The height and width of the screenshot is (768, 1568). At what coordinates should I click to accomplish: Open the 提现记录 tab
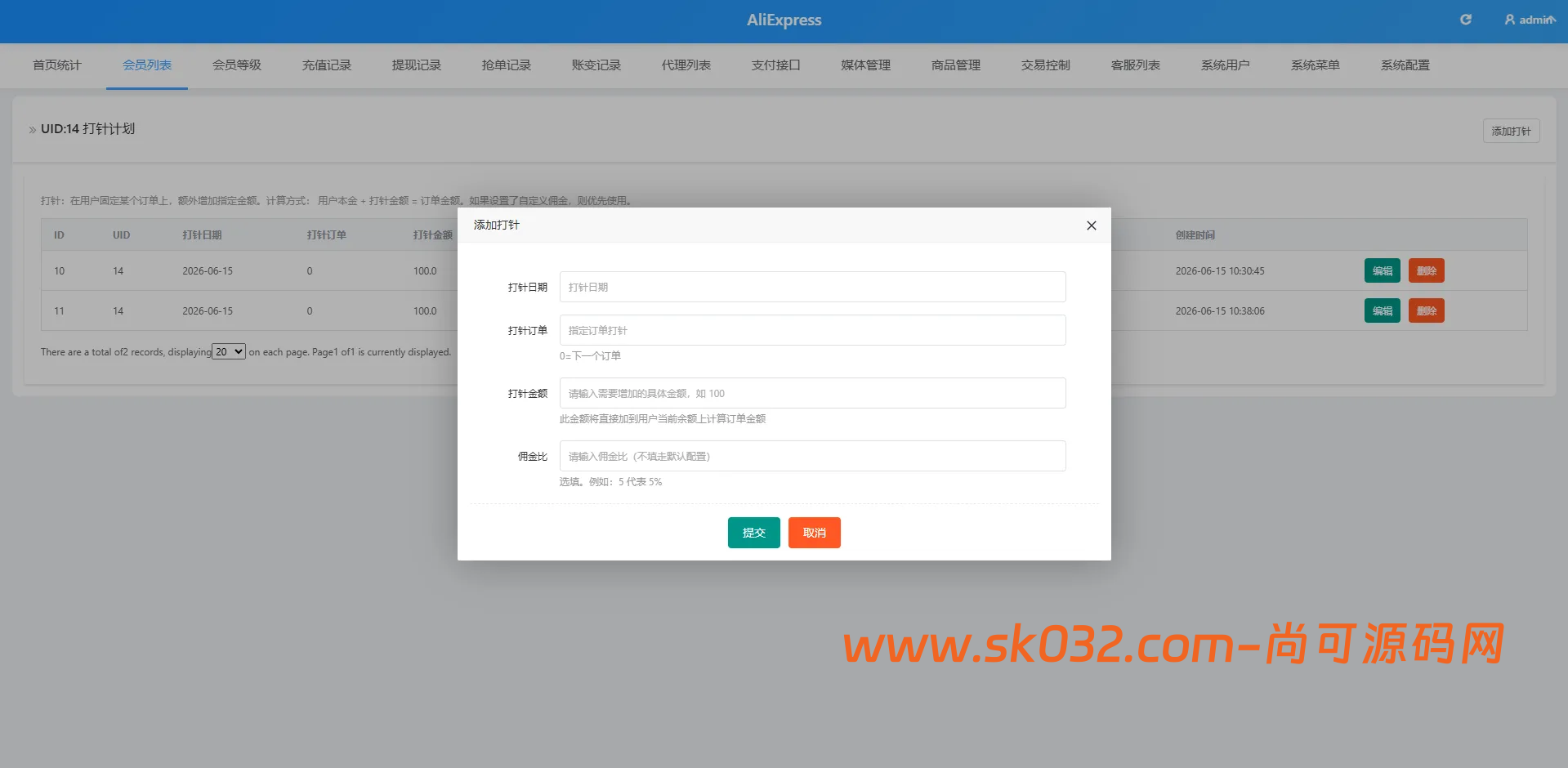tap(417, 65)
